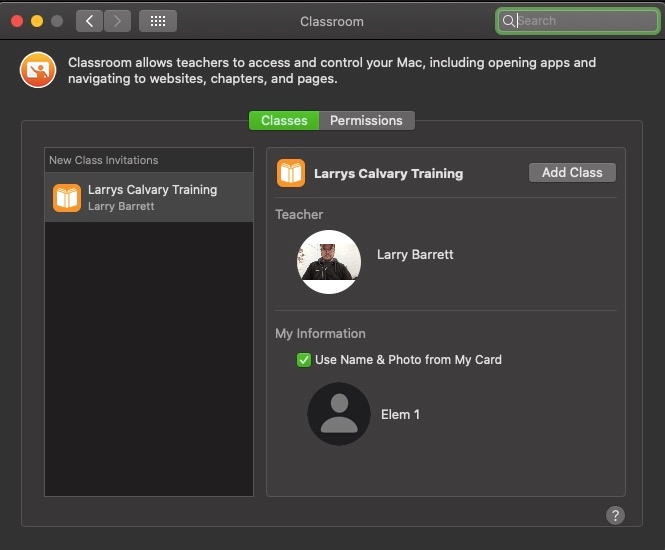Click book icon beside class title
665x550 pixels.
click(291, 173)
